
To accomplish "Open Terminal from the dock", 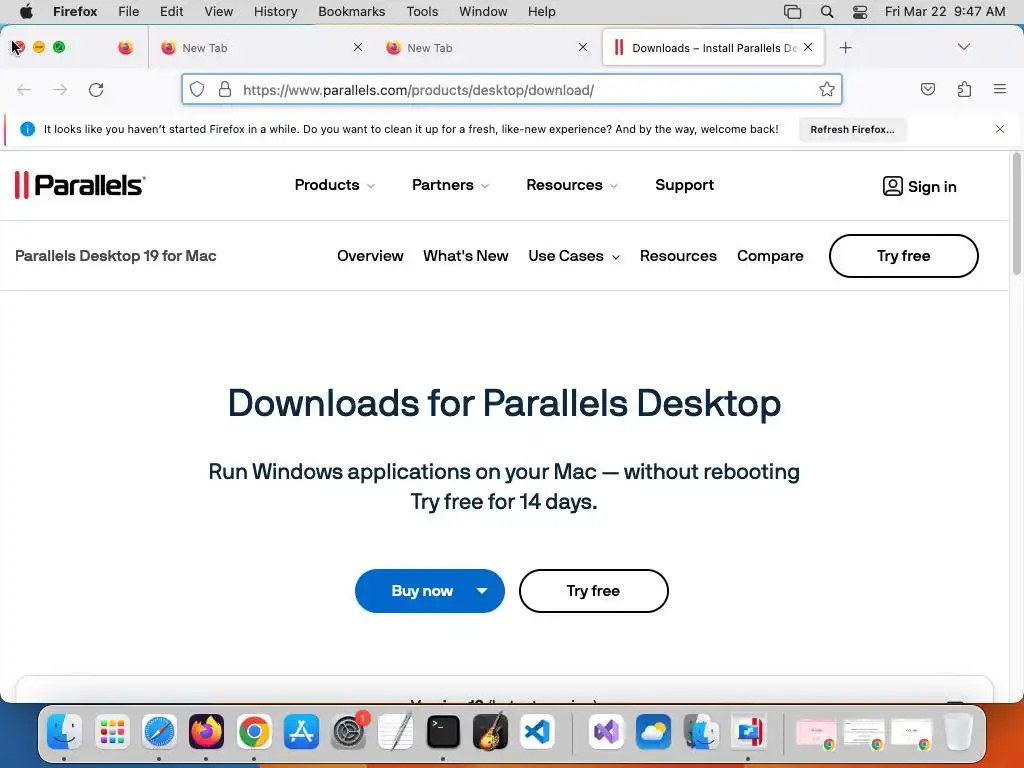I will point(443,731).
